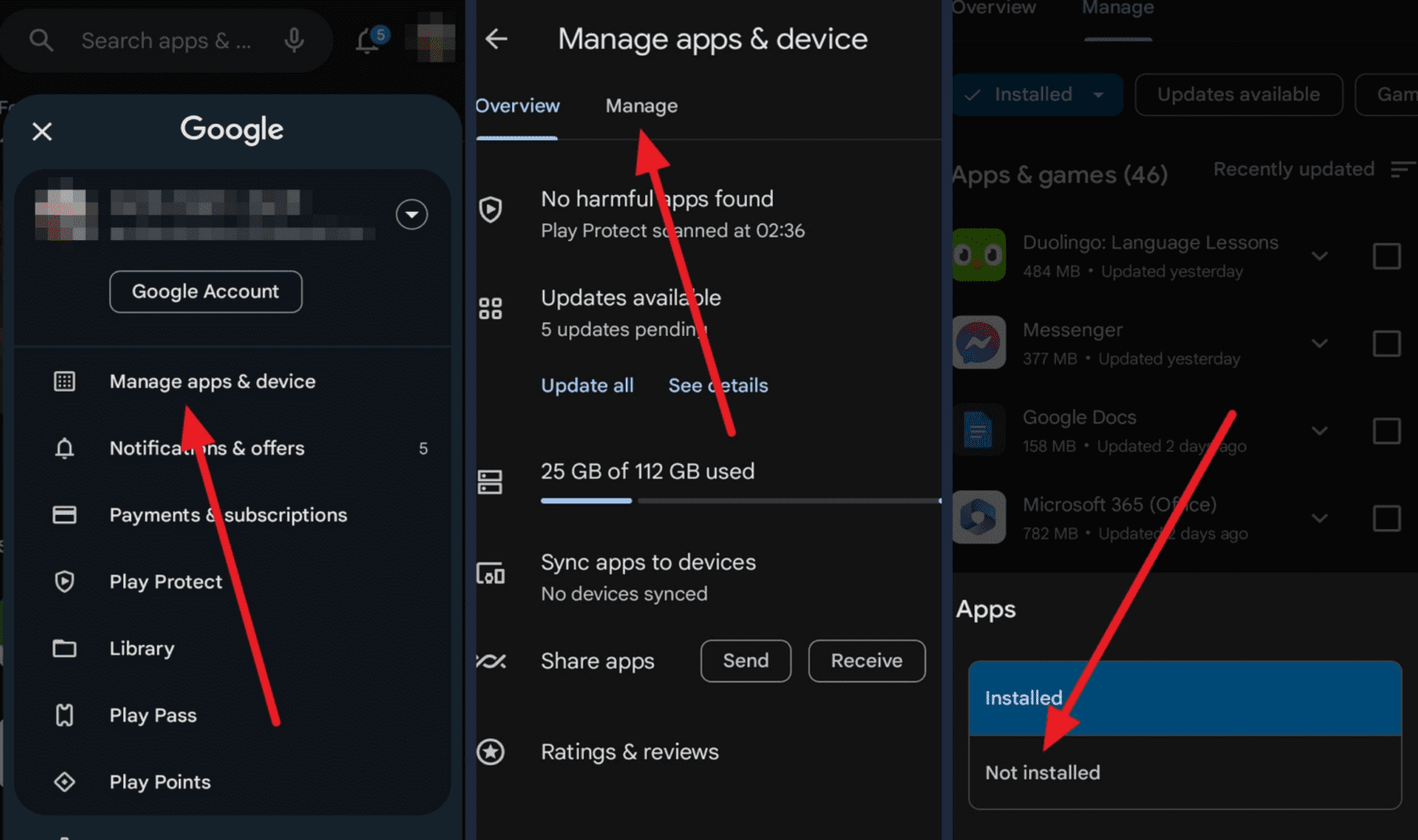
Task: Click the Apps & games (46) heading
Action: (x=1060, y=175)
